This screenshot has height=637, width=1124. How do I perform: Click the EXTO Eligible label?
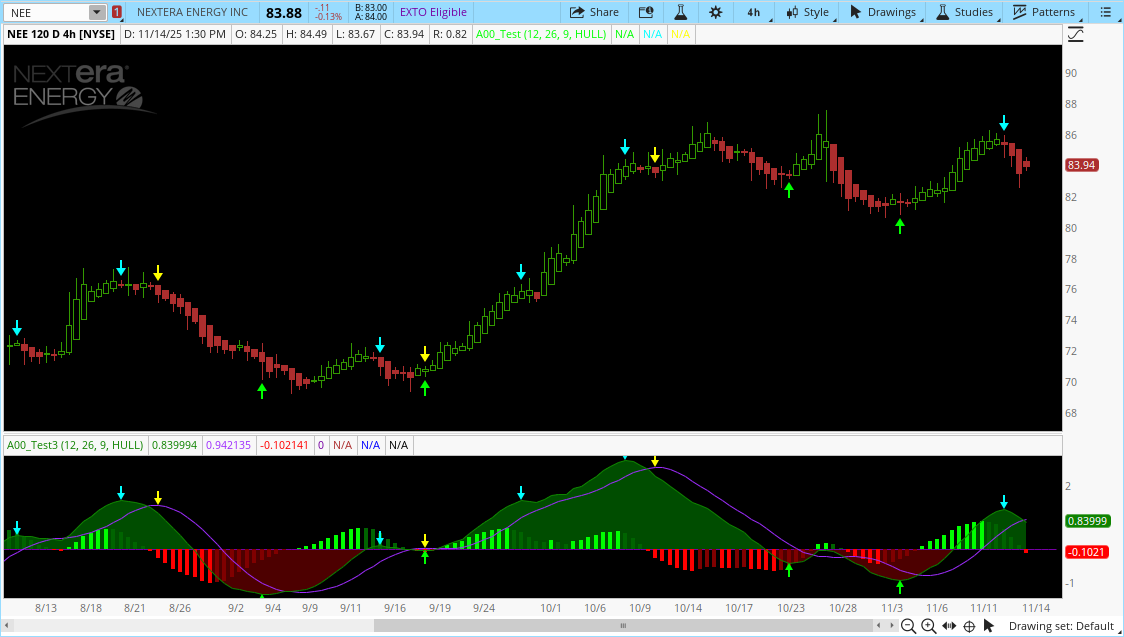coord(433,12)
